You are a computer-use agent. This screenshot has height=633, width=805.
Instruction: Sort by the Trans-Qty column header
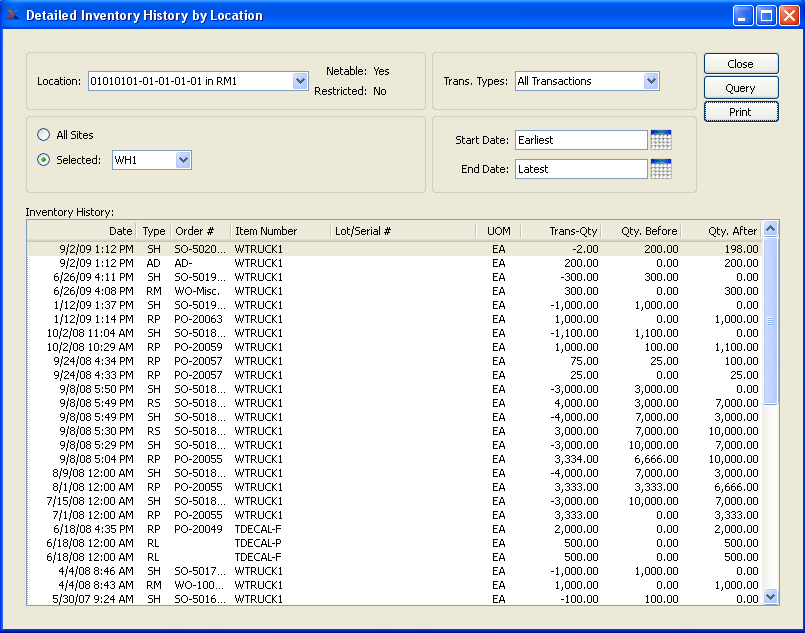coord(560,231)
